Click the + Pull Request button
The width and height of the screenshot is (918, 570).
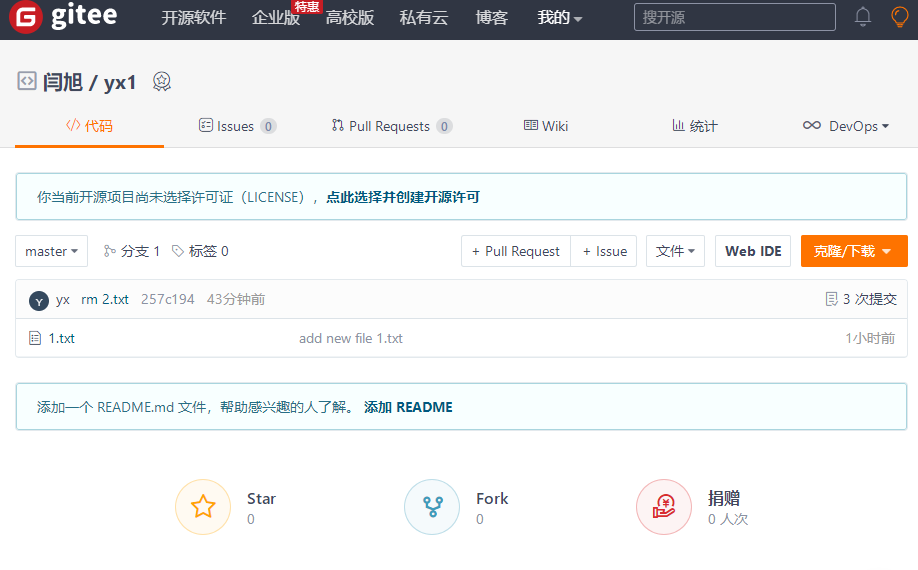[x=516, y=251]
